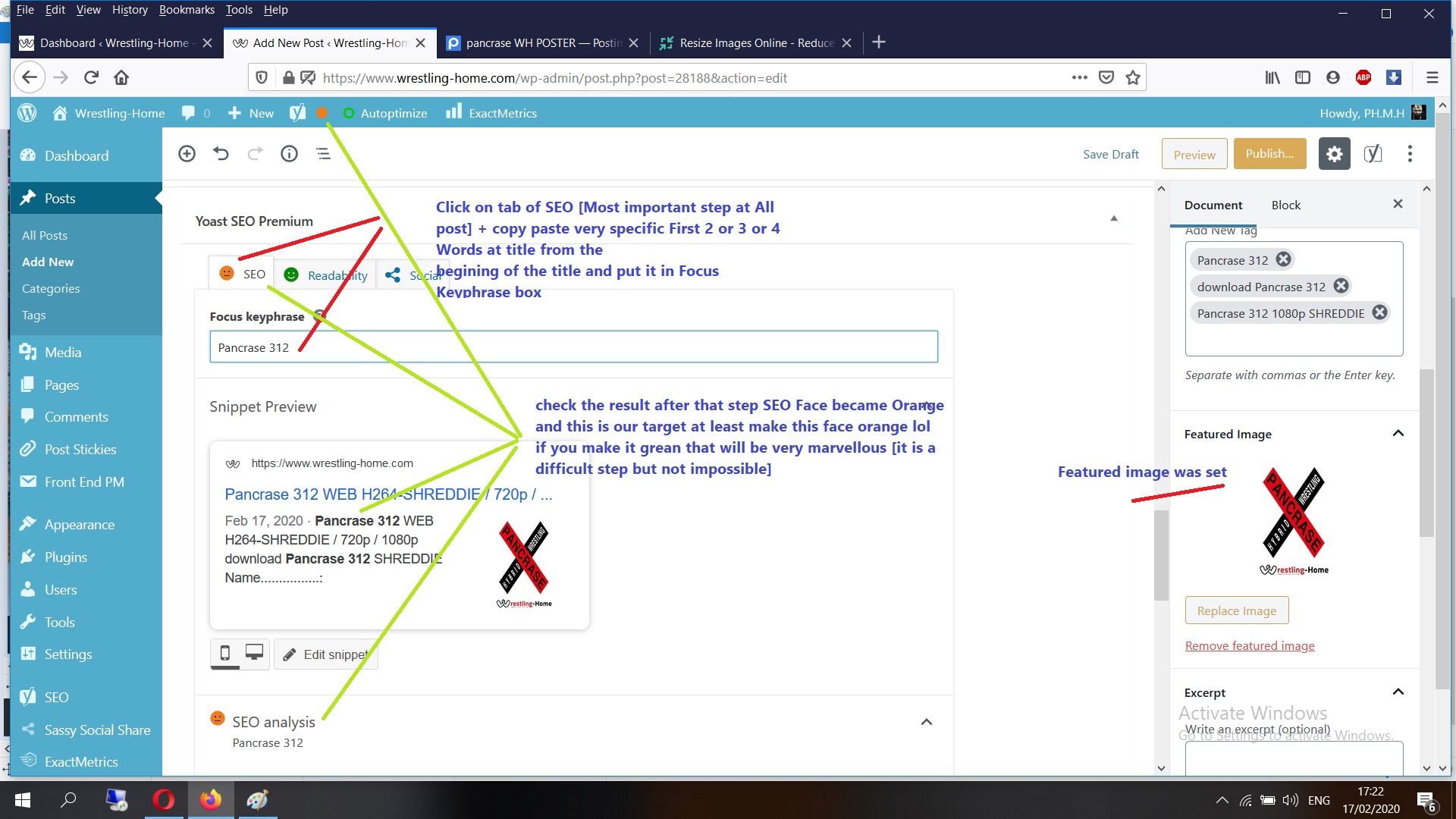This screenshot has width=1456, height=819.
Task: Click the featured image thumbnail
Action: pos(1294,520)
